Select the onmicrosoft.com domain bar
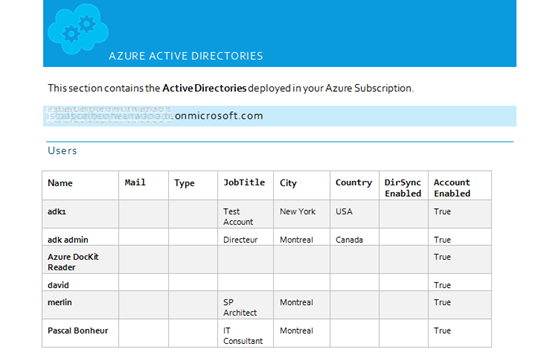The height and width of the screenshot is (364, 547). click(279, 116)
